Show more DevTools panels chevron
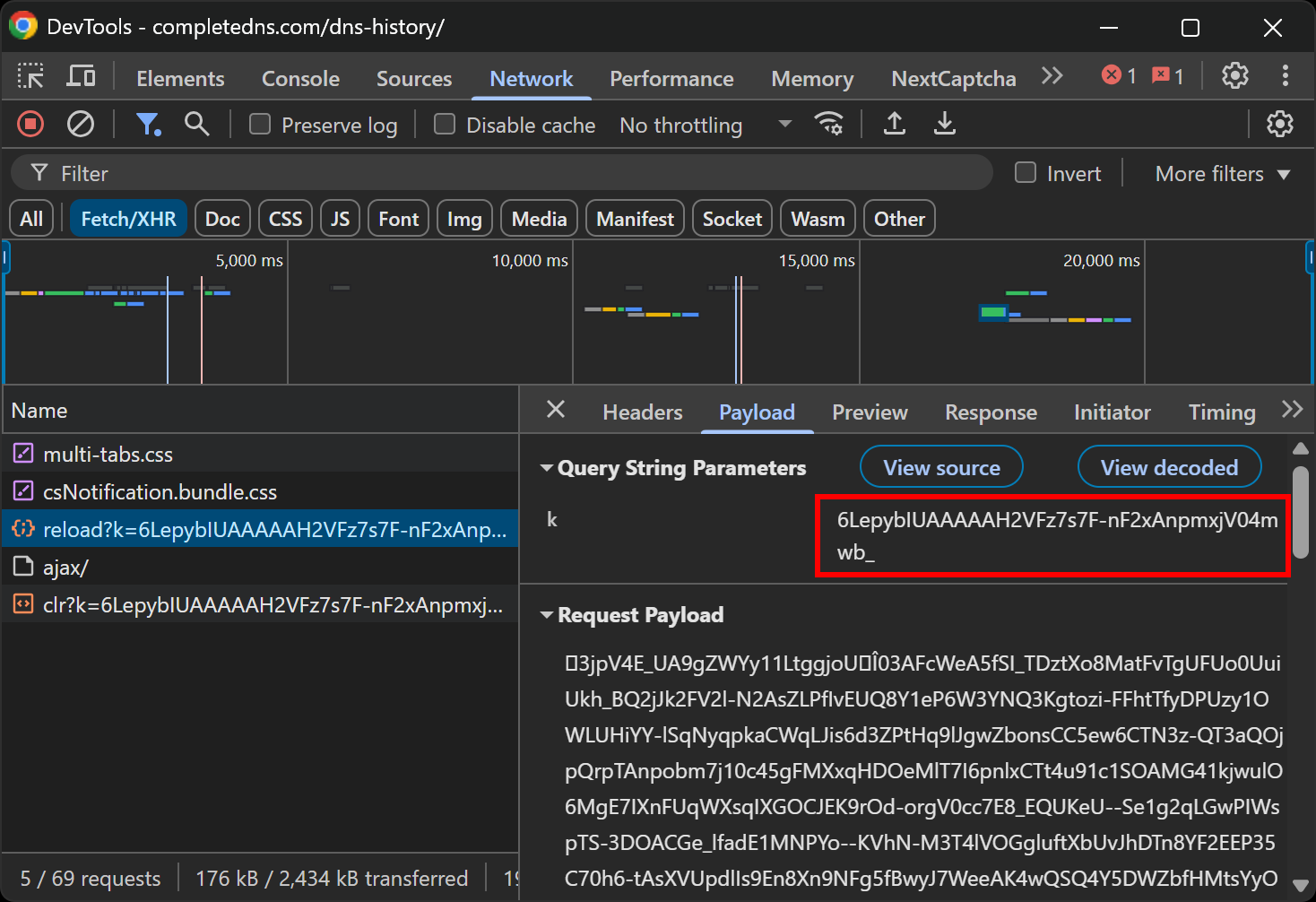The image size is (1316, 902). [x=1052, y=76]
